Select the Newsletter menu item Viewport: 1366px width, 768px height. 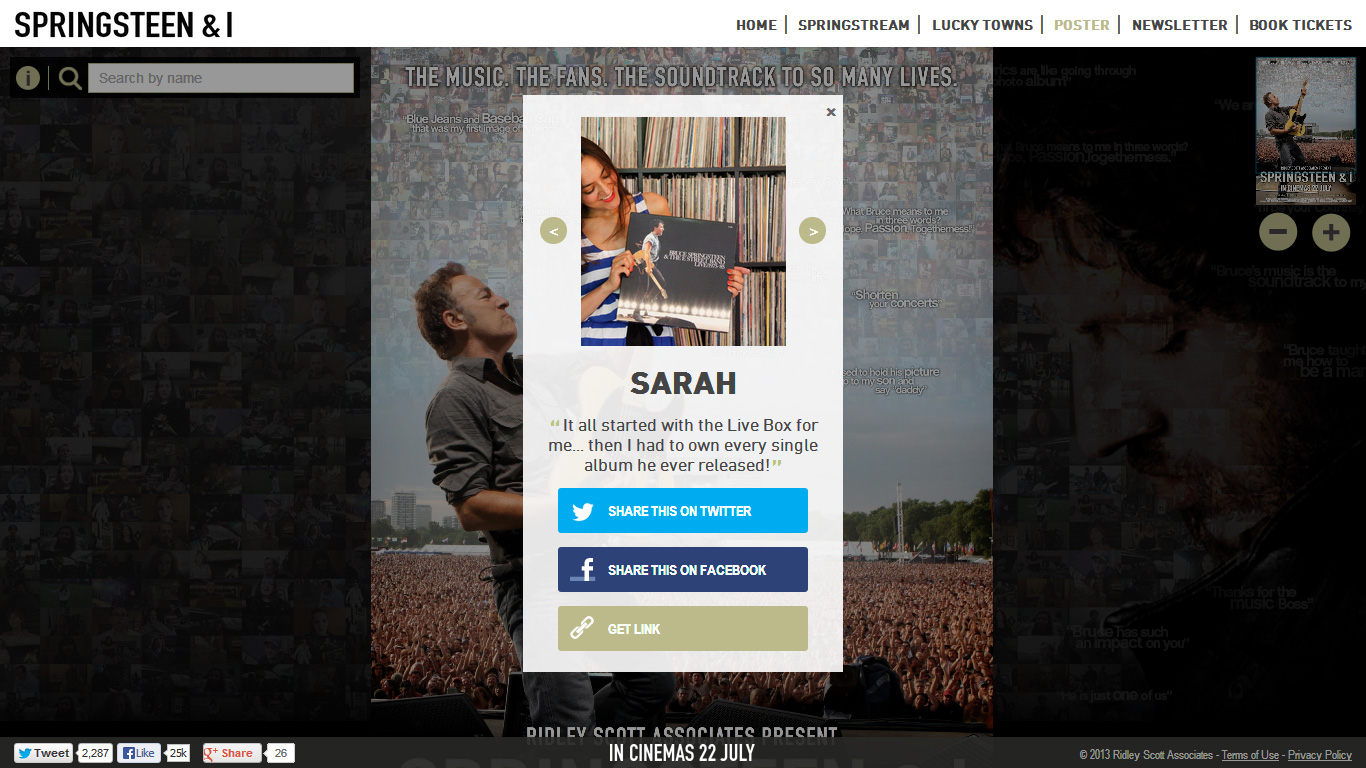coord(1179,25)
